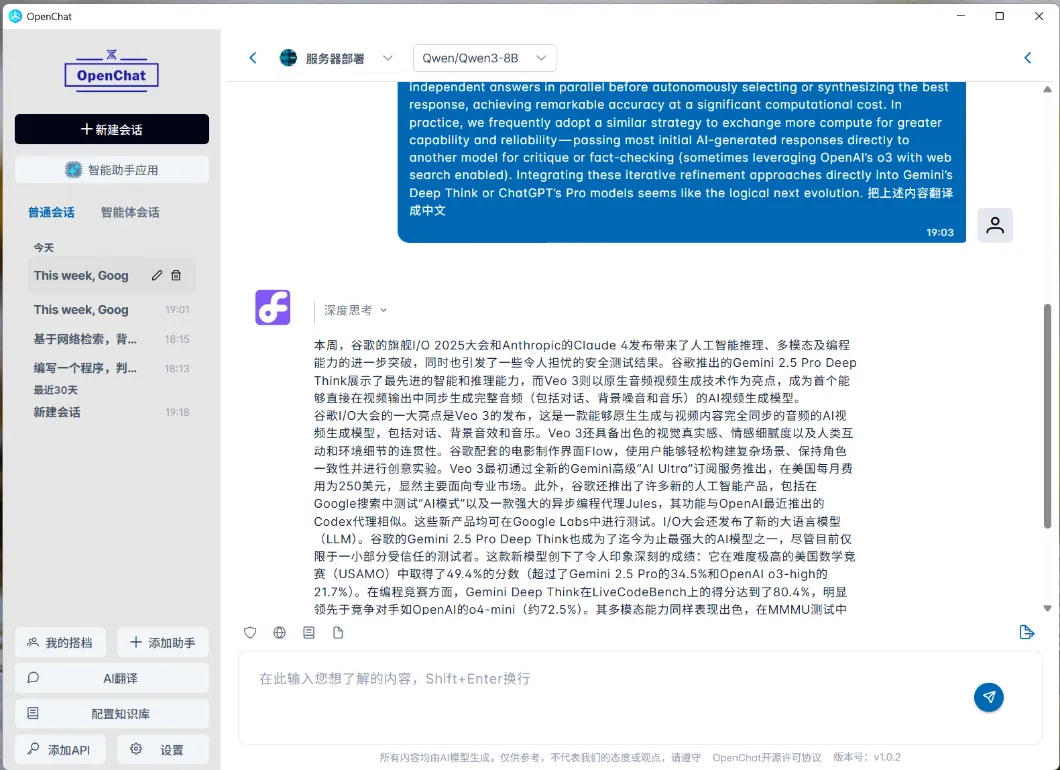Click the OpenChat logo in the sidebar
Image resolution: width=1060 pixels, height=770 pixels.
(112, 72)
